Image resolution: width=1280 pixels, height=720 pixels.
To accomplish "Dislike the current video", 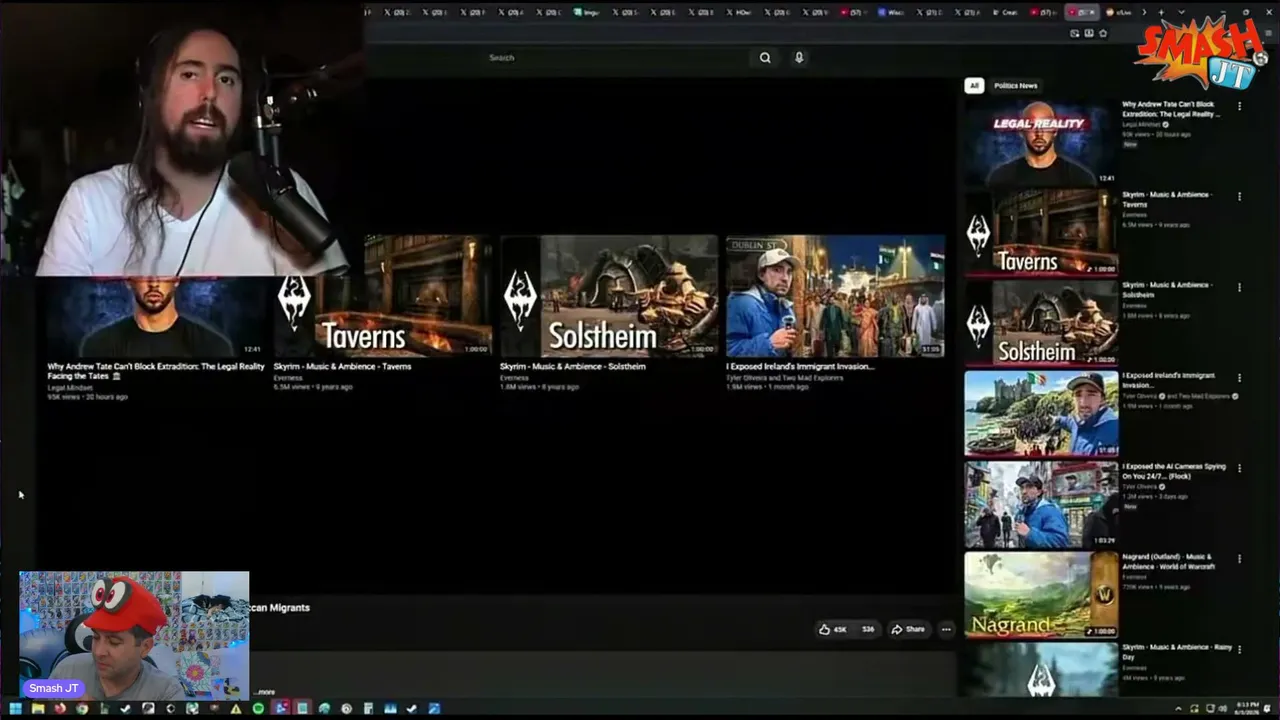I will pos(868,629).
